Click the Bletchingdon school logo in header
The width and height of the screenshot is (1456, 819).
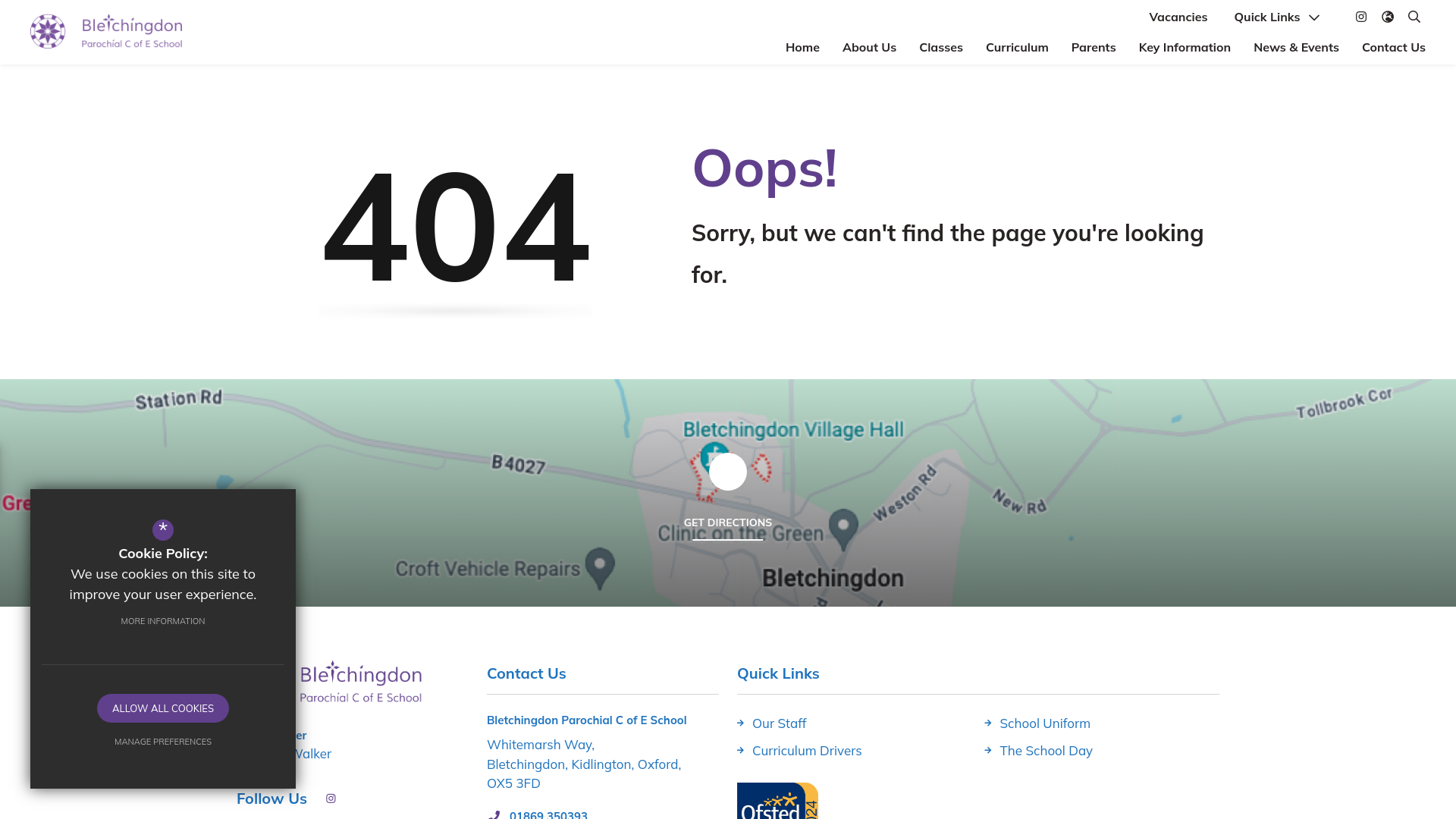[x=106, y=32]
